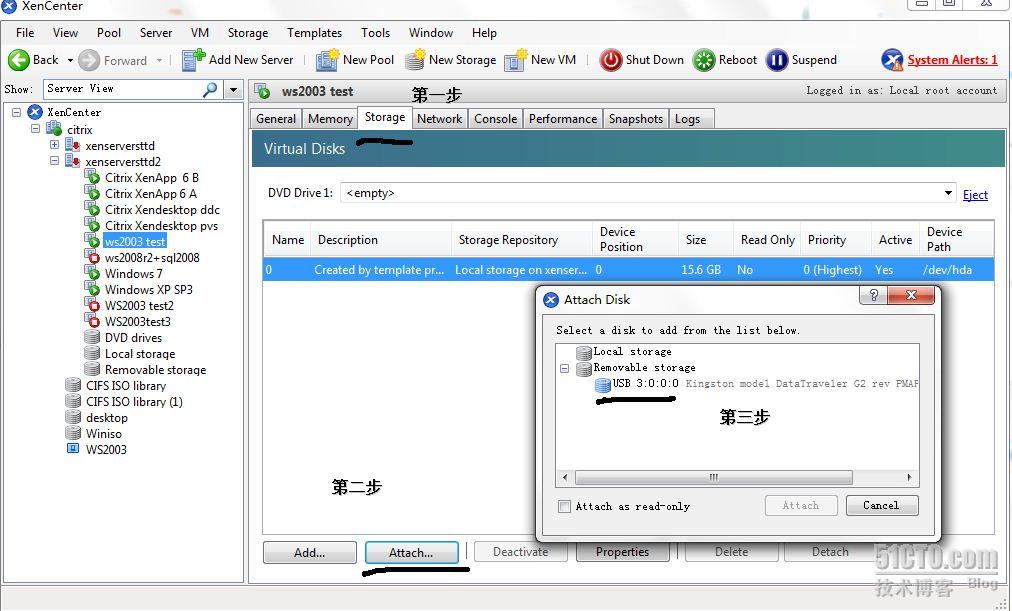Click the Eject link
1012x611 pixels.
[x=975, y=195]
